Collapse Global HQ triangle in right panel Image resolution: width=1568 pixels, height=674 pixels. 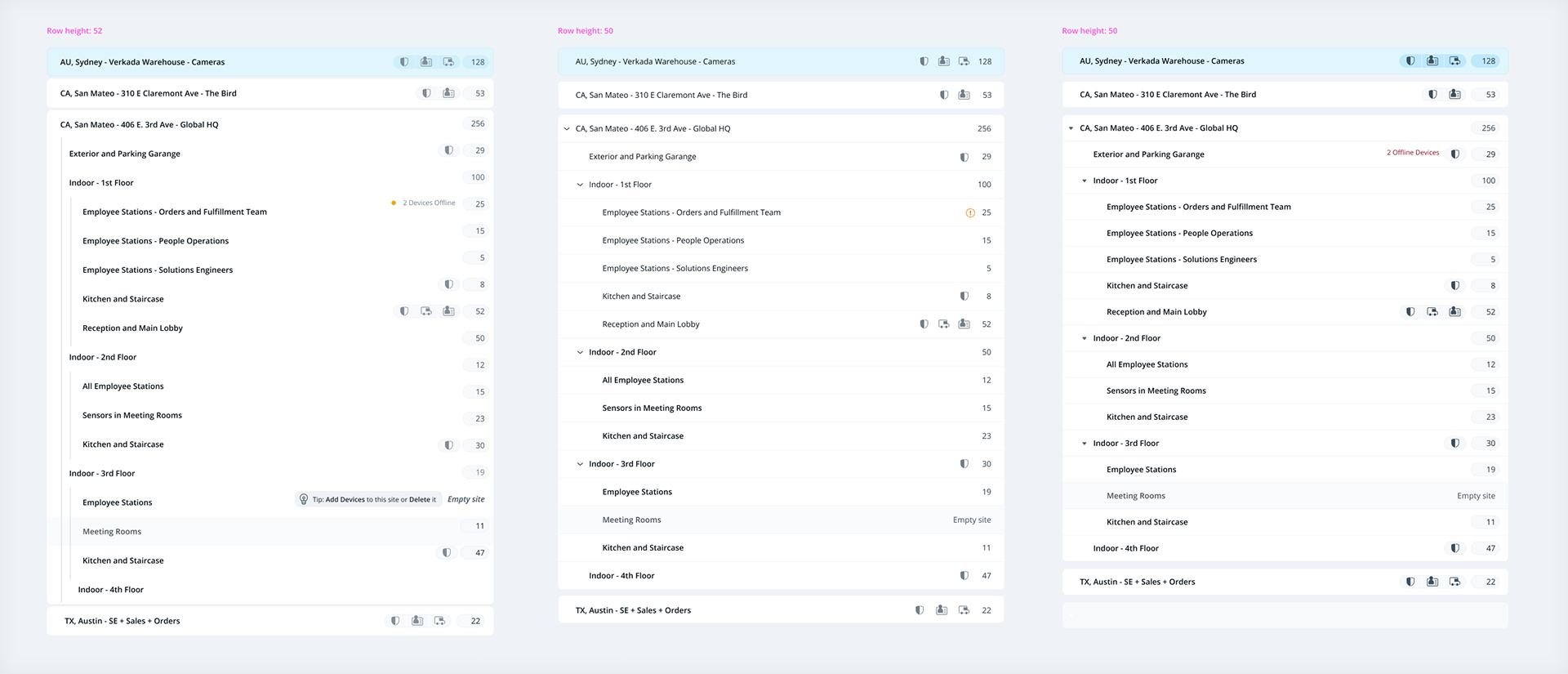[1071, 128]
